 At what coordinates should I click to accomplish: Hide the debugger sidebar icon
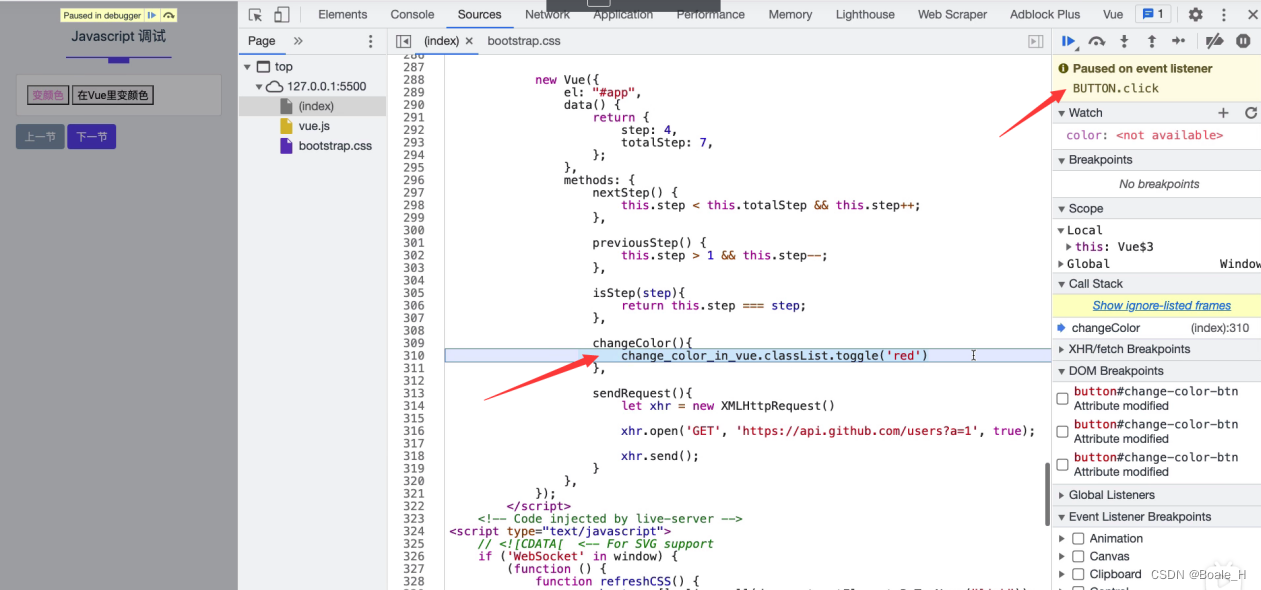pyautogui.click(x=1036, y=41)
